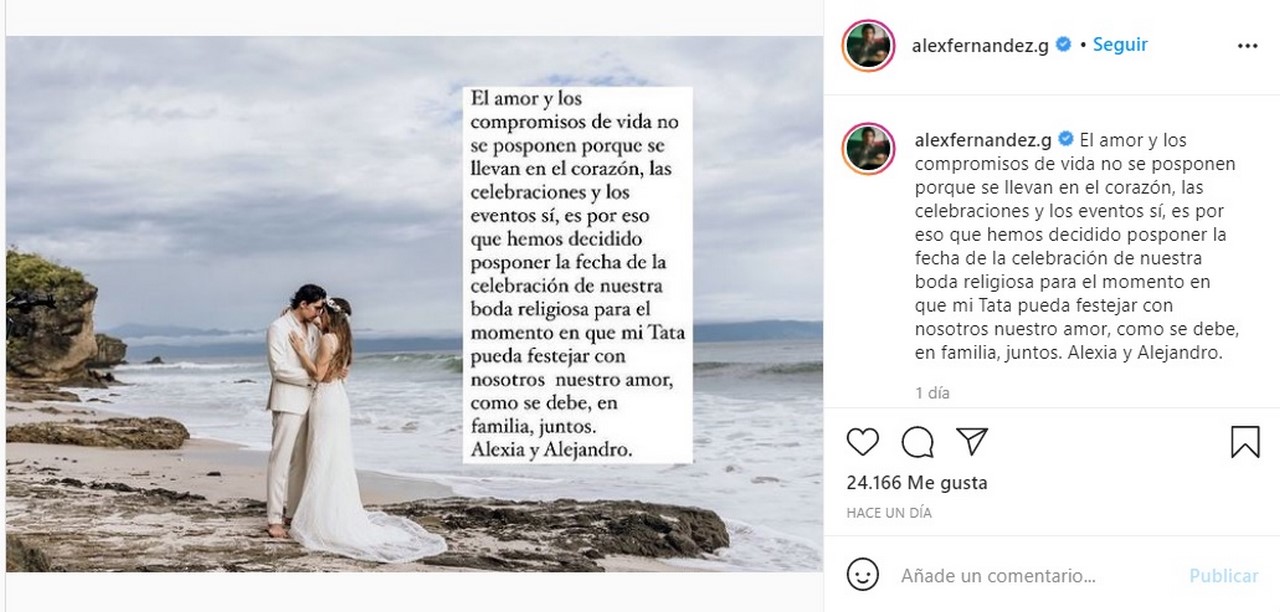Viewport: 1280px width, 612px height.
Task: Click the 1 día caption timestamp
Action: (x=932, y=393)
